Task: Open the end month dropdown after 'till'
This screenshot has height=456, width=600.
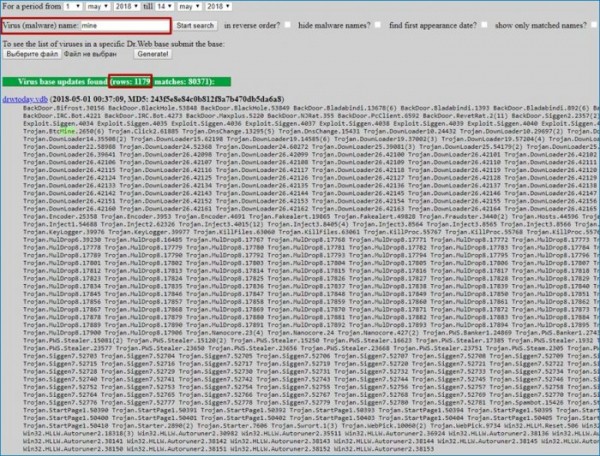Action: tap(189, 7)
